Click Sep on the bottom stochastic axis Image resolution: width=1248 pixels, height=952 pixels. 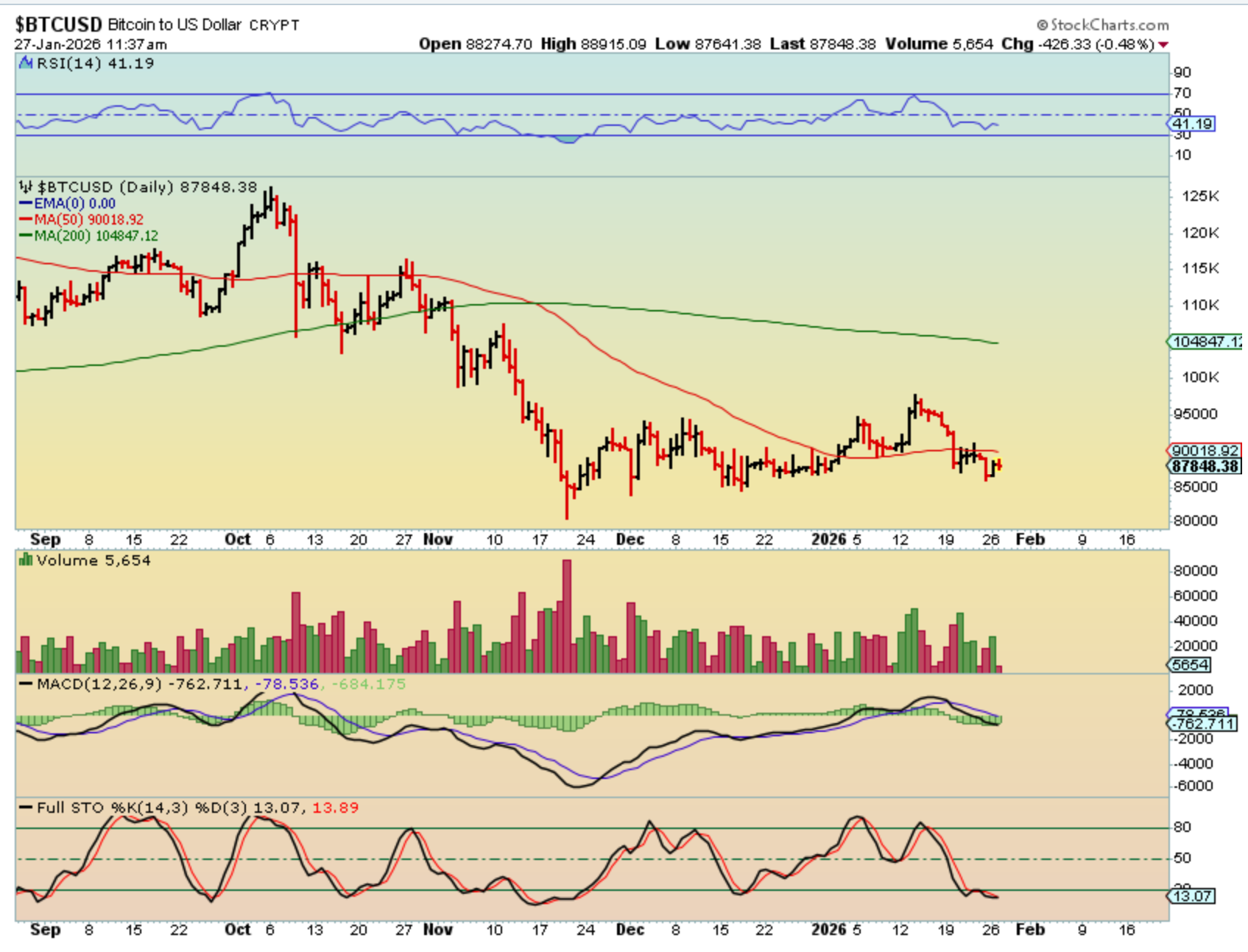[46, 930]
